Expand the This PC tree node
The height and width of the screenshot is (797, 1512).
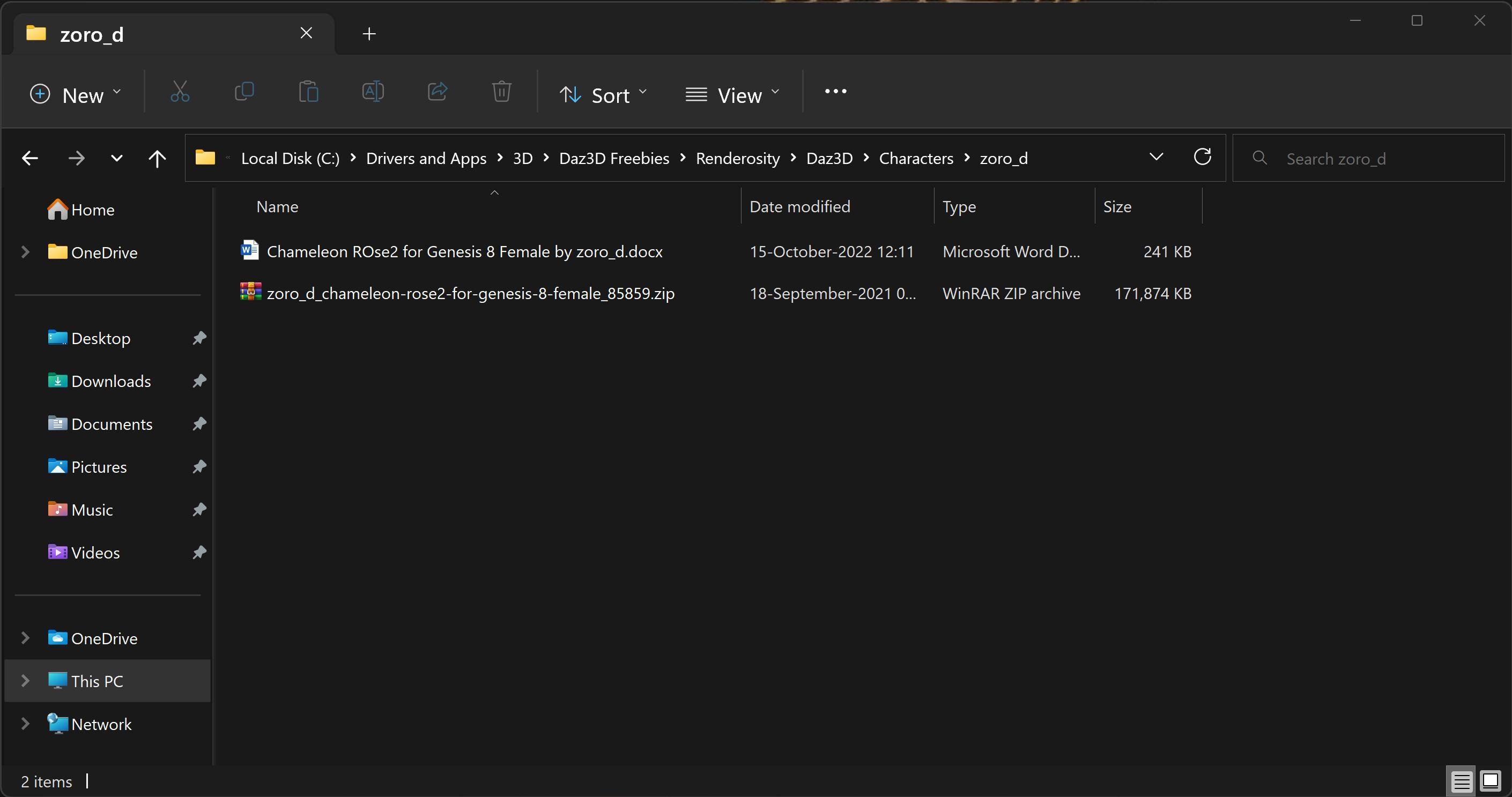25,681
